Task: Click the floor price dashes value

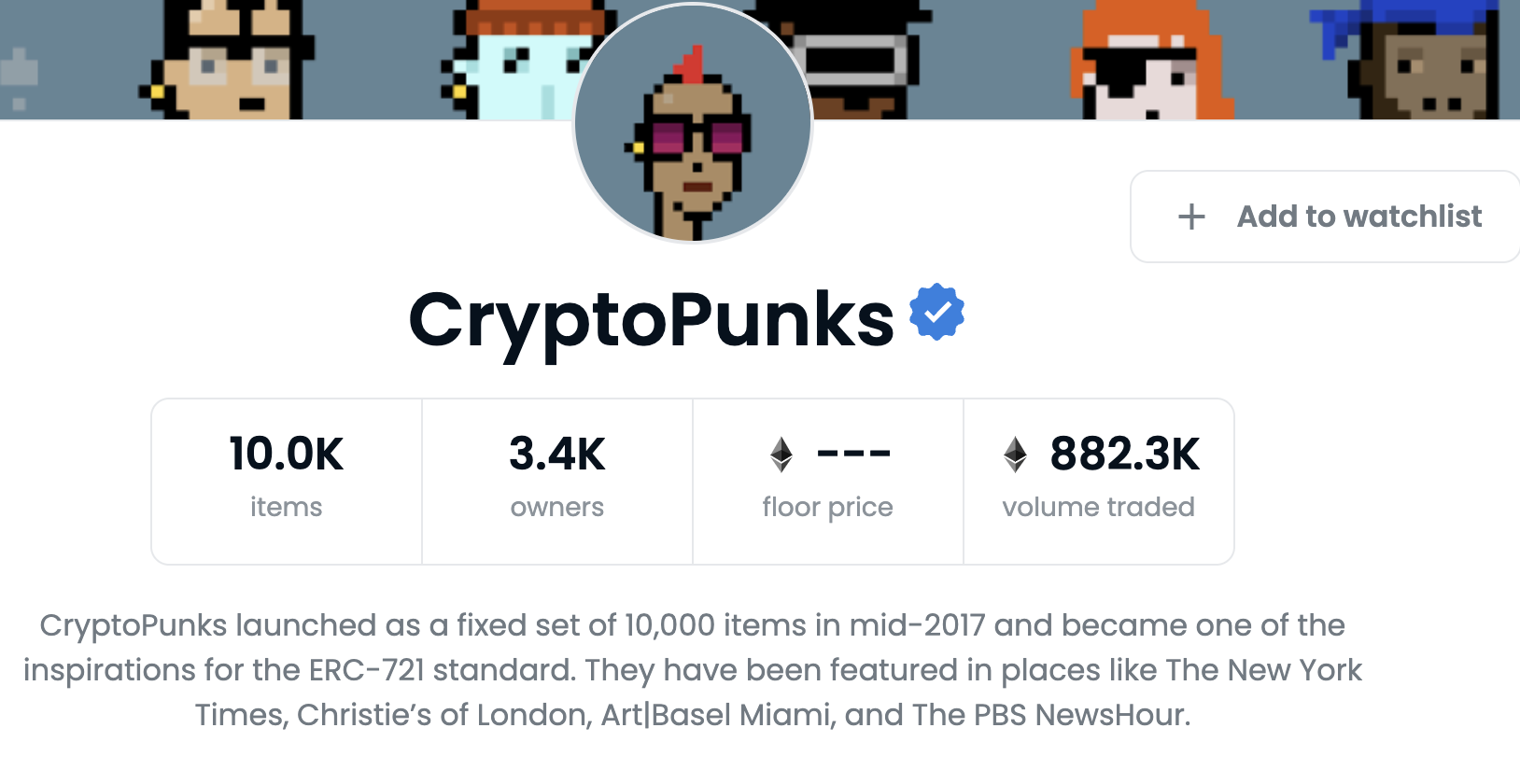Action: 853,455
